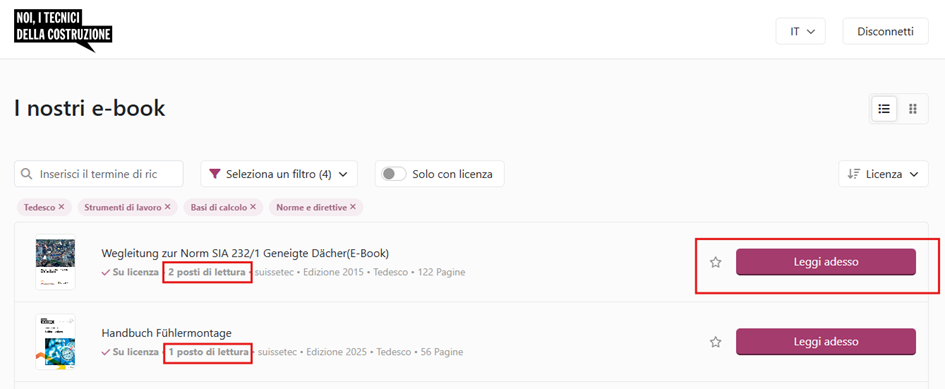The height and width of the screenshot is (389, 945).
Task: Remove the Norme e direttive filter
Action: click(x=353, y=207)
